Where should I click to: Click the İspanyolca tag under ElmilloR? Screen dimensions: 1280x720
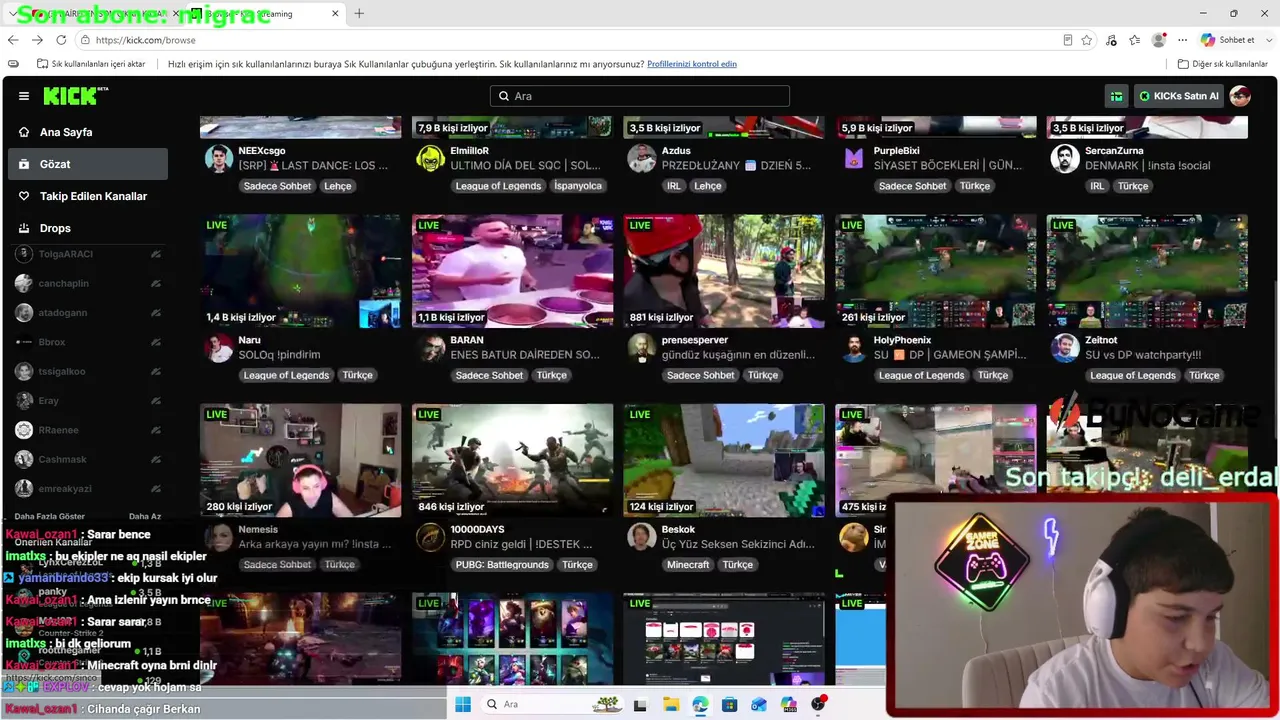point(578,186)
